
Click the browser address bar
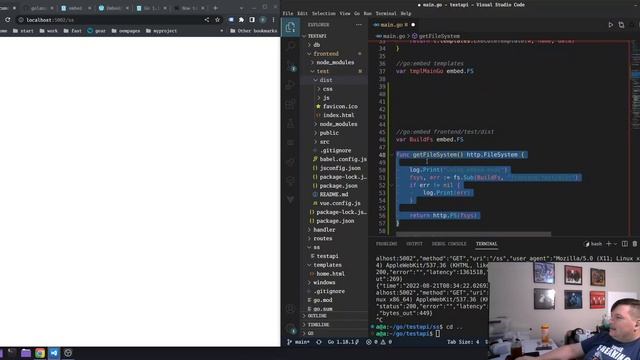click(x=110, y=20)
